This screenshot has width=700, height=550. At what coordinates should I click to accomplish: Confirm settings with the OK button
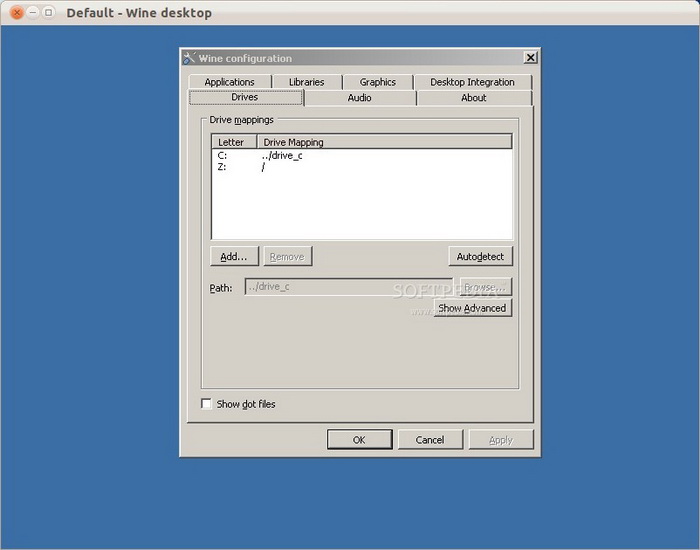[359, 440]
